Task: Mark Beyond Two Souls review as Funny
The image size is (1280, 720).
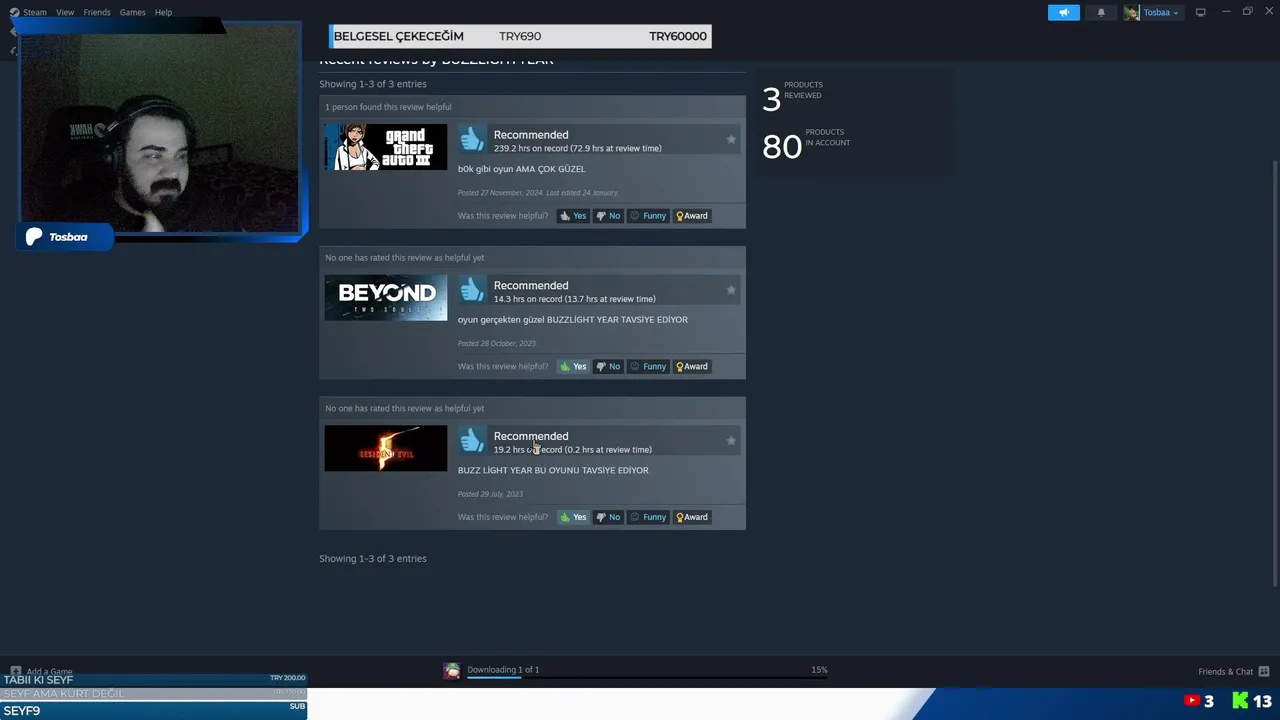Action: (x=648, y=366)
